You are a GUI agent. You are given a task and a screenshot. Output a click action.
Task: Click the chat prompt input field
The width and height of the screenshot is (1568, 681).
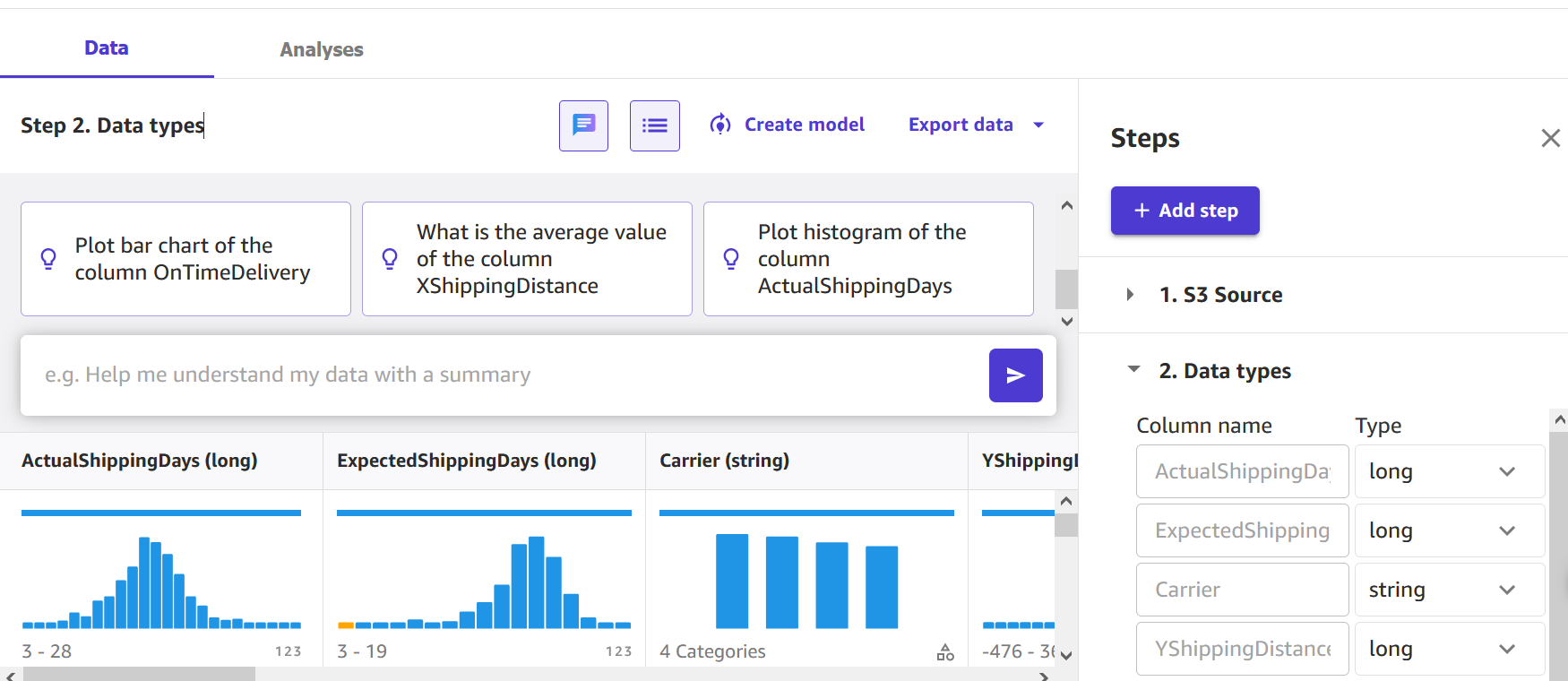click(502, 375)
